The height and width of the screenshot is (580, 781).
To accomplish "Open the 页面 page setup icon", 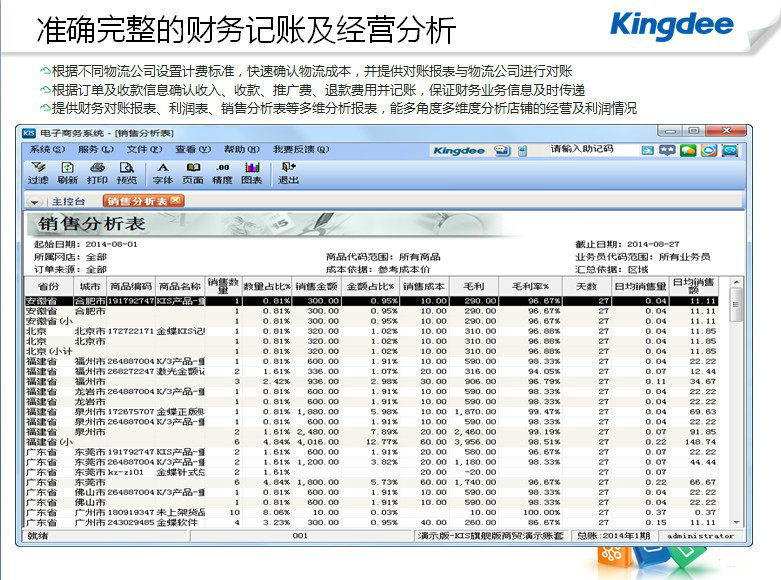I will point(193,173).
